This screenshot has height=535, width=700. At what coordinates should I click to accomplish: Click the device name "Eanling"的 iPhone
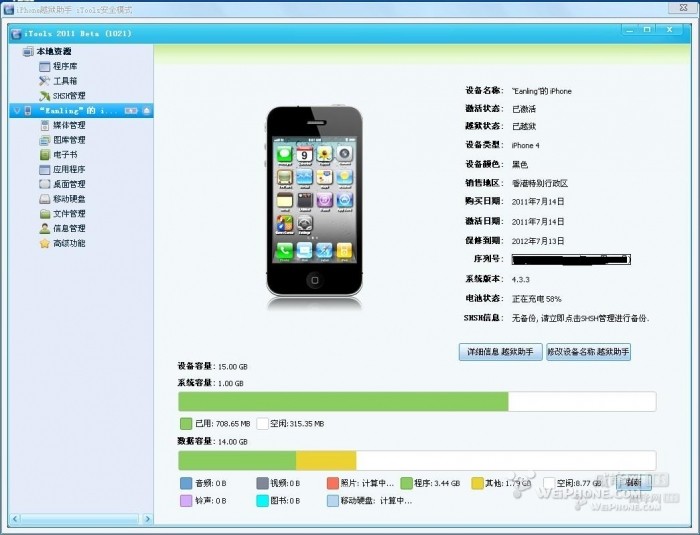point(542,91)
